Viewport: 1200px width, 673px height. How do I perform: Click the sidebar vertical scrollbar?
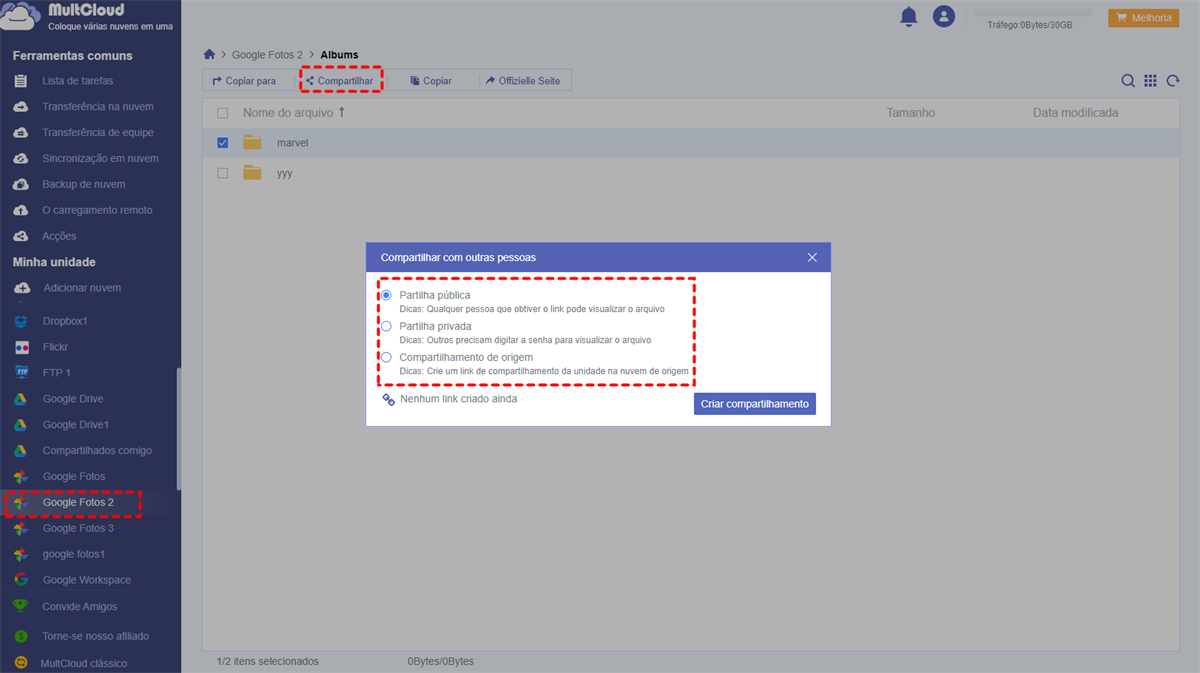(179, 429)
